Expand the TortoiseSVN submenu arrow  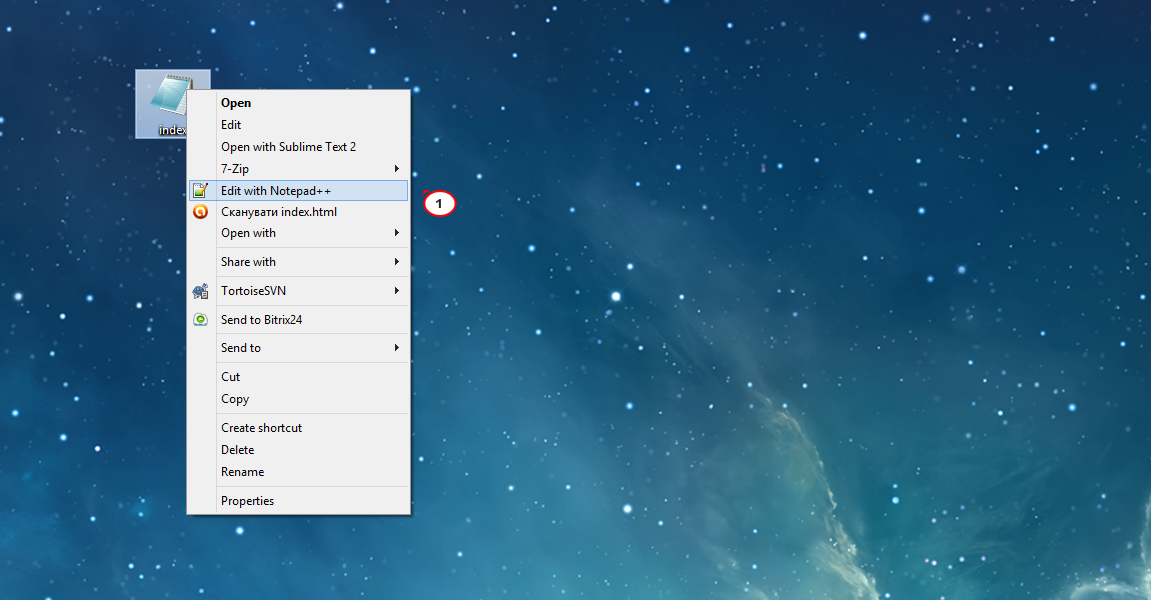click(x=397, y=291)
